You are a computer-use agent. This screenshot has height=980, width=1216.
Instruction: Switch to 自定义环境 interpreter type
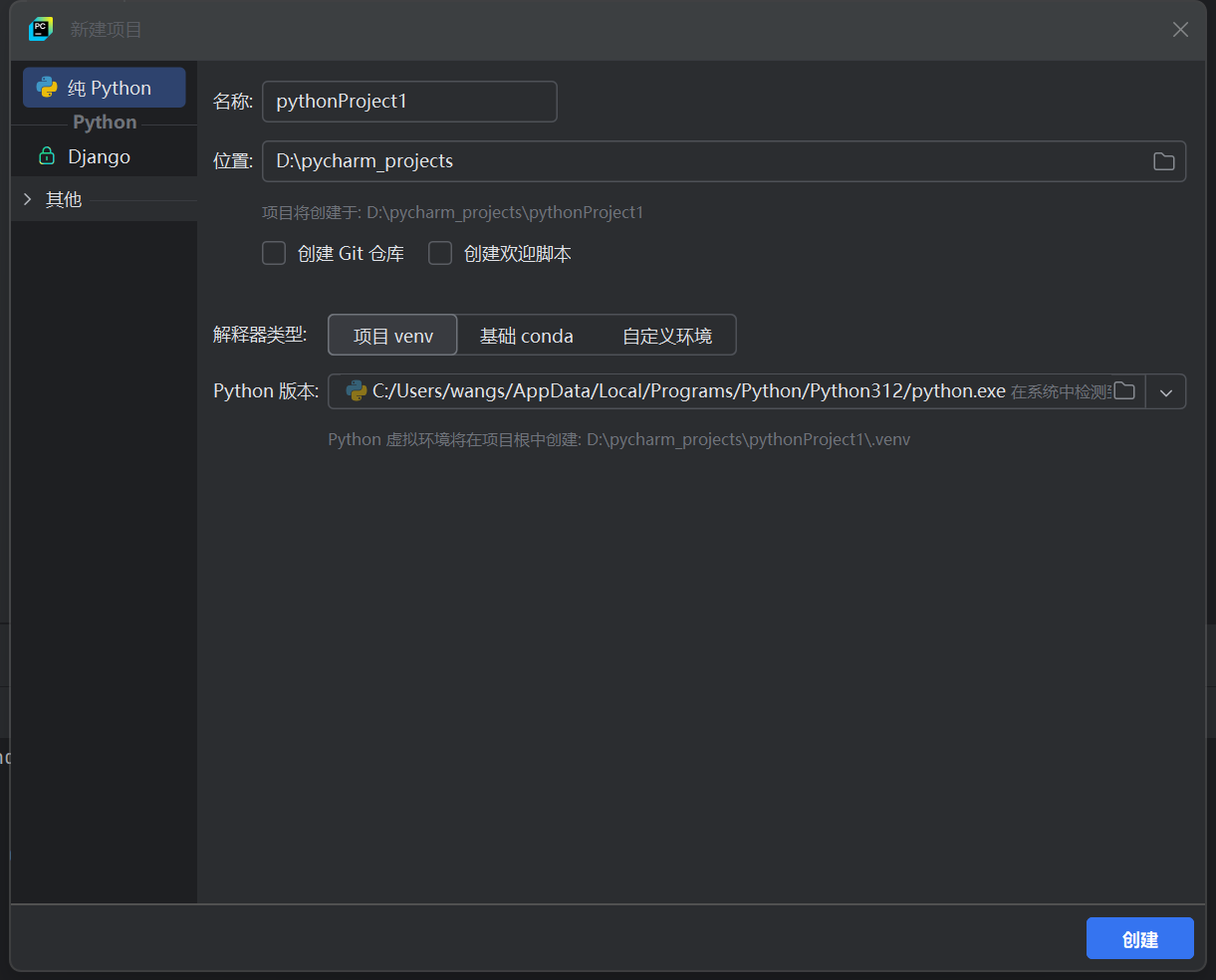[x=667, y=336]
